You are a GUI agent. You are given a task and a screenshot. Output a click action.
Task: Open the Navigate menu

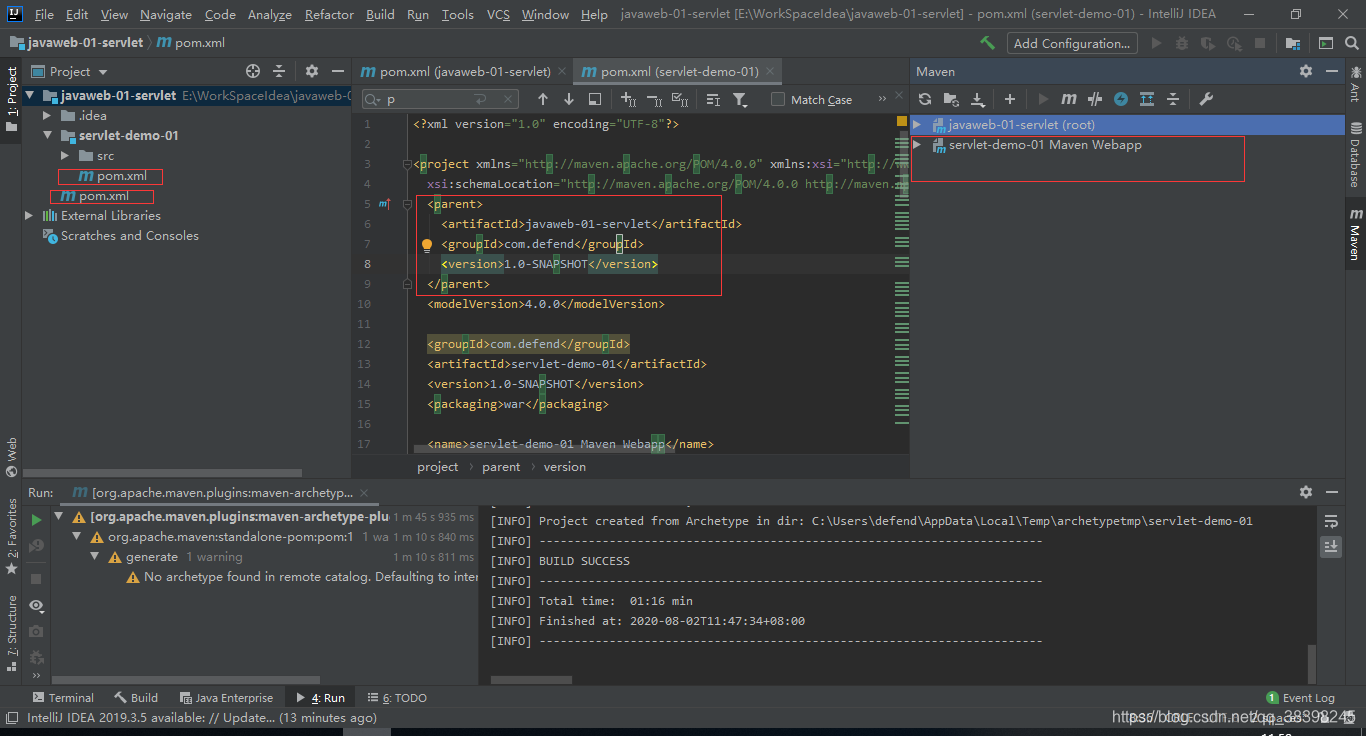coord(166,14)
